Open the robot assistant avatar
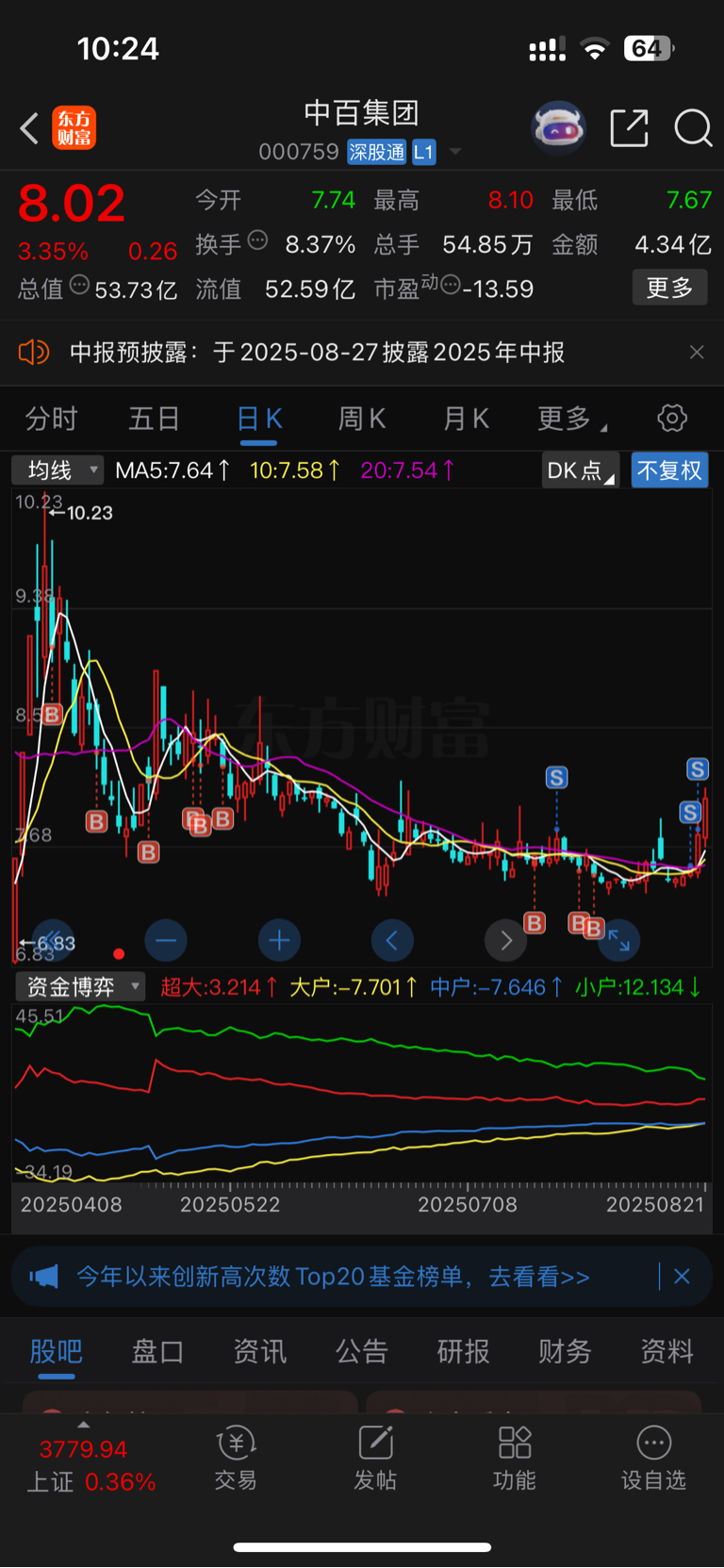Screen dimensions: 724x1568 pos(558,127)
